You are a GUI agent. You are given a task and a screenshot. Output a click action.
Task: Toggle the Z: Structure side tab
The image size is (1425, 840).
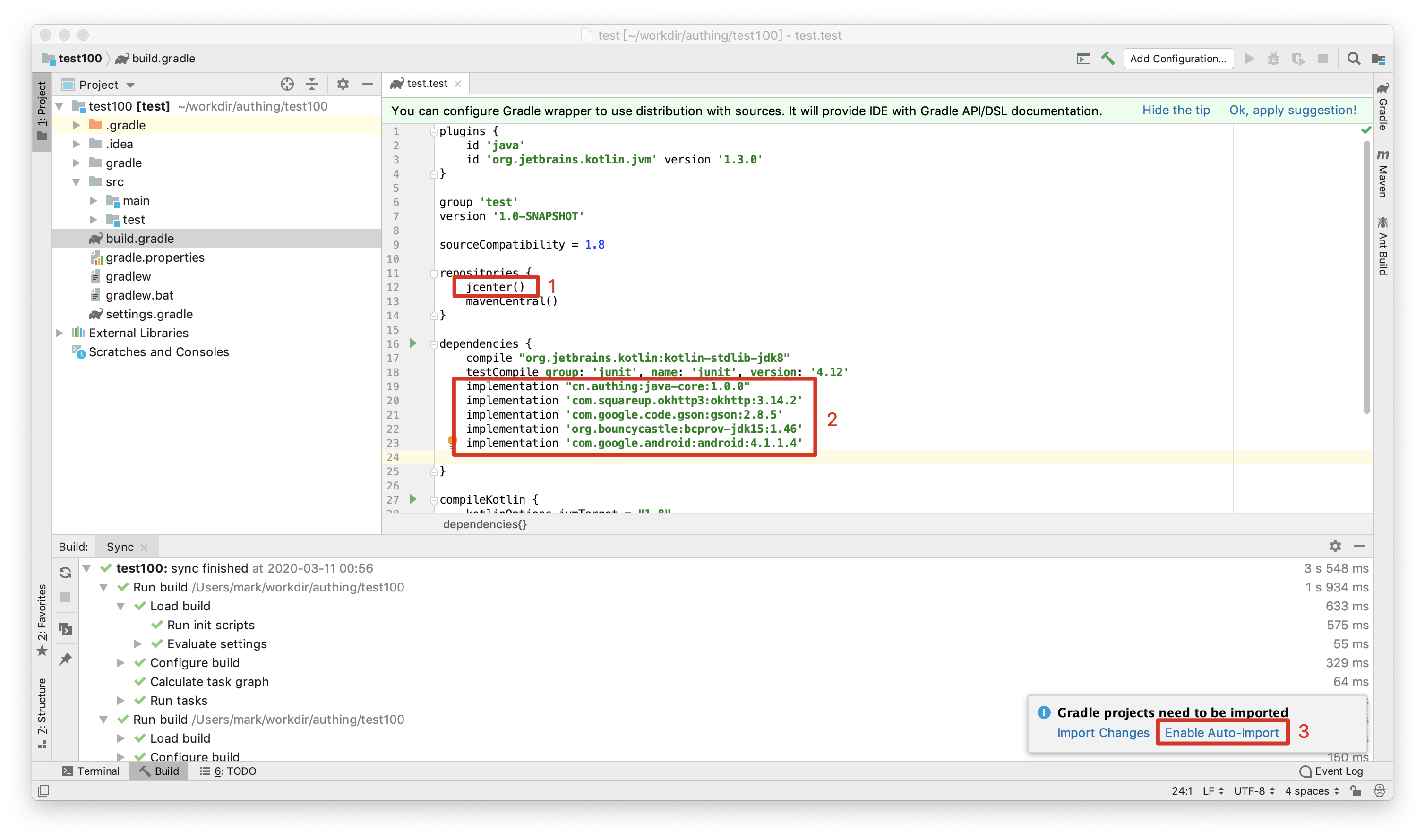(42, 713)
